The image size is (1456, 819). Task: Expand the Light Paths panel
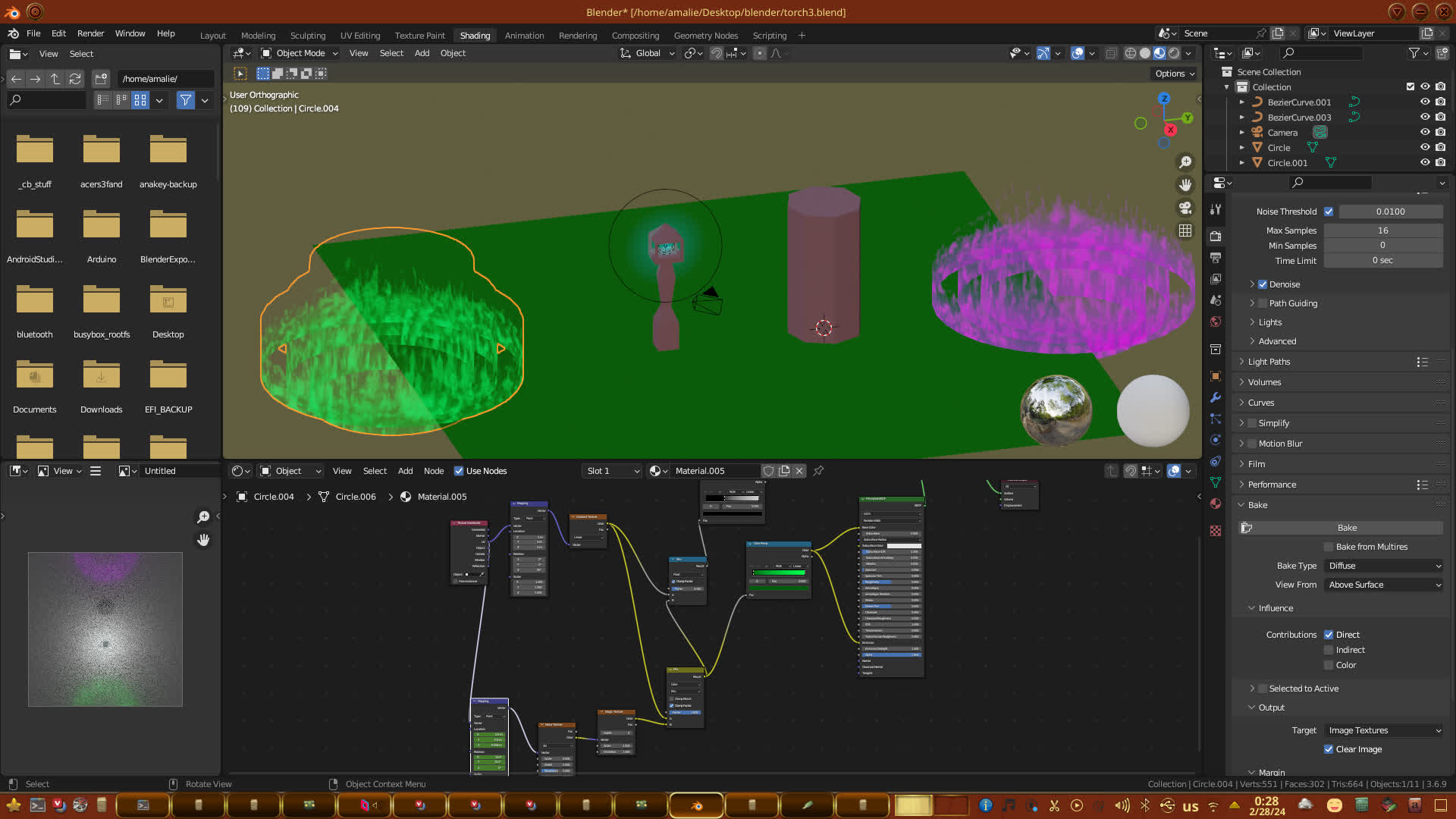(x=1269, y=362)
